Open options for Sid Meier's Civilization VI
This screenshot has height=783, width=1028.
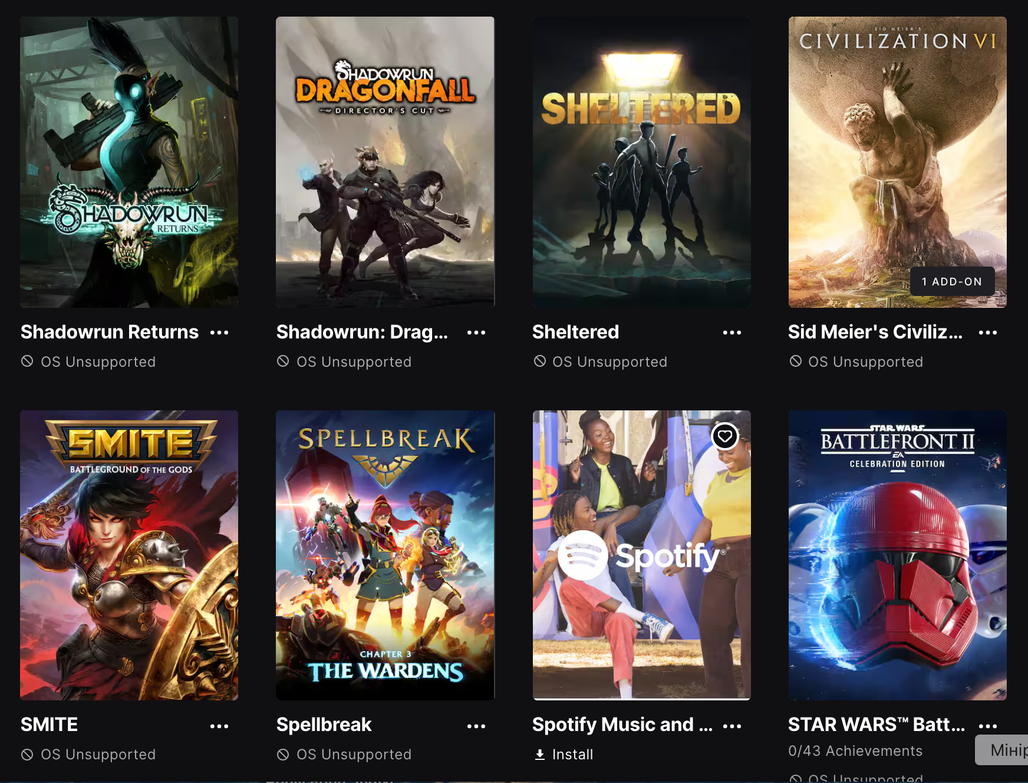pos(987,332)
